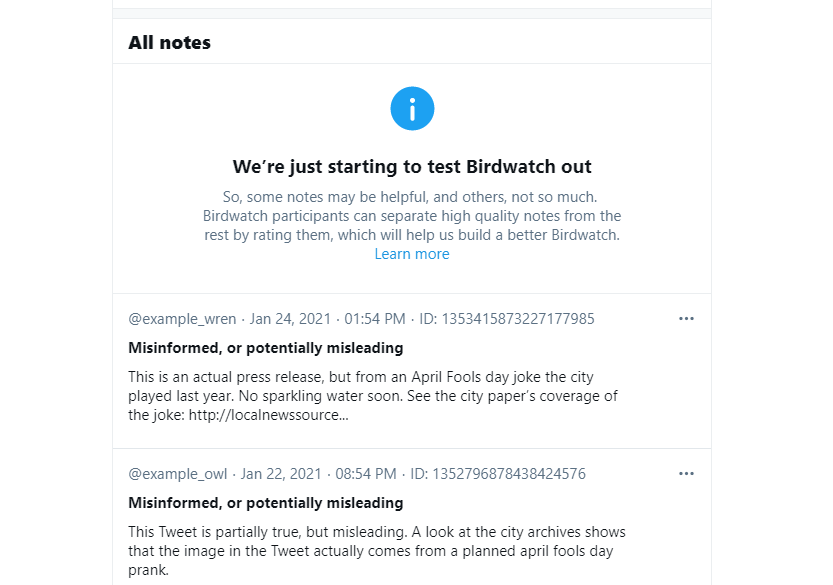This screenshot has height=585, width=833.
Task: Open the note mentioning the city archives
Action: point(377,551)
